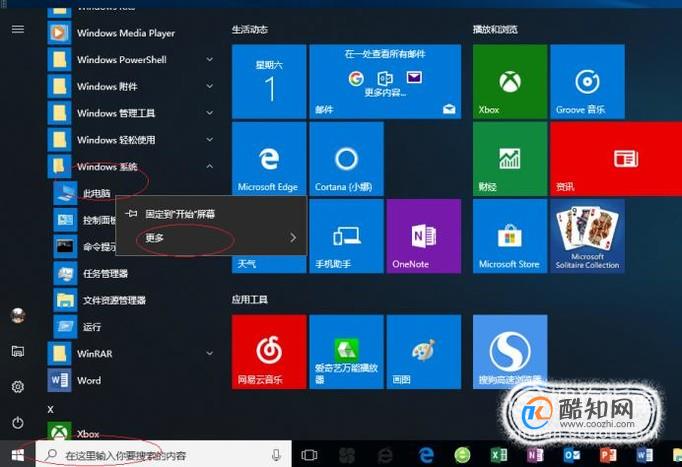
Task: Open the red 资讯 news tile
Action: pyautogui.click(x=616, y=158)
